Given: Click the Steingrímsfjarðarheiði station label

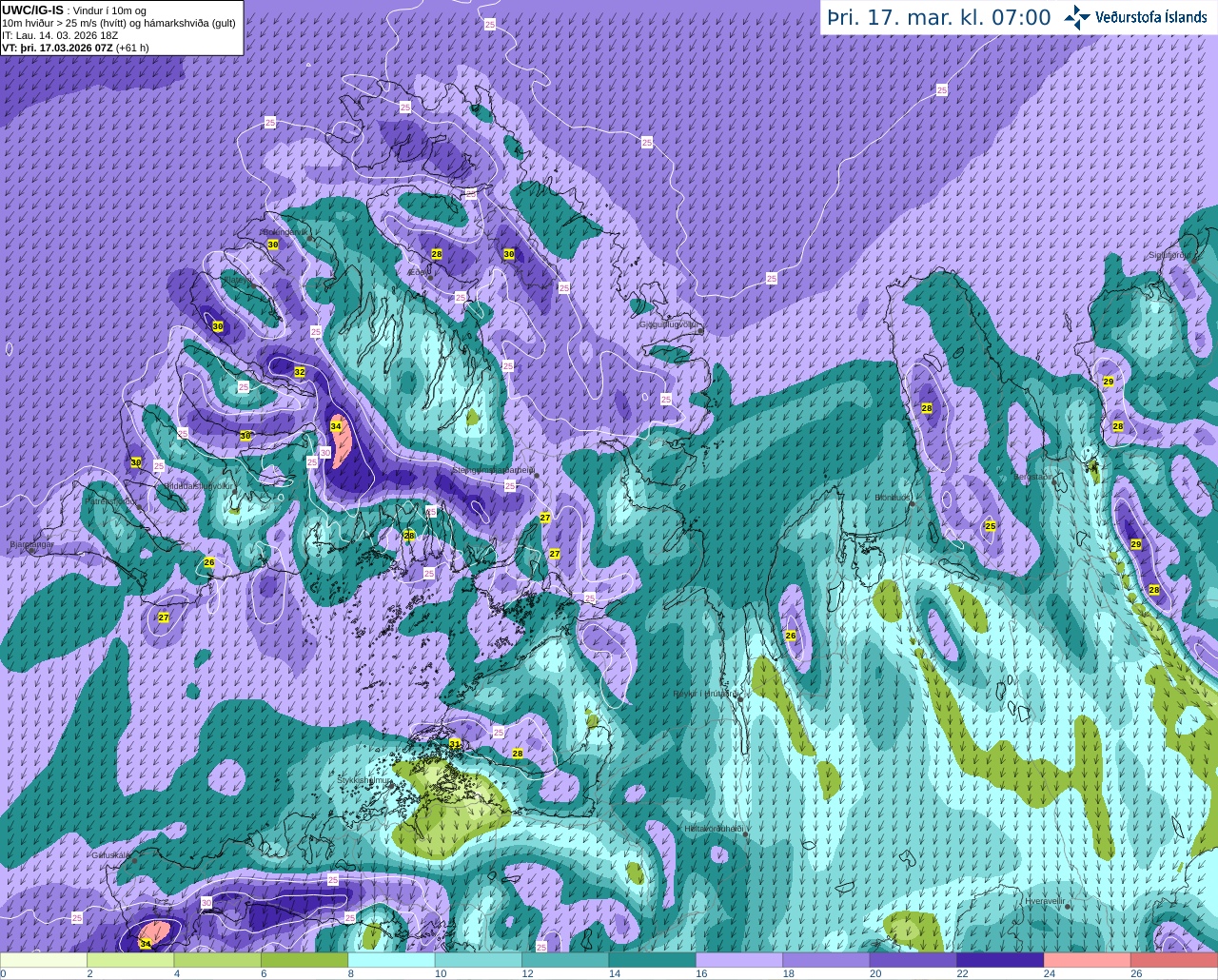Looking at the screenshot, I should 492,469.
